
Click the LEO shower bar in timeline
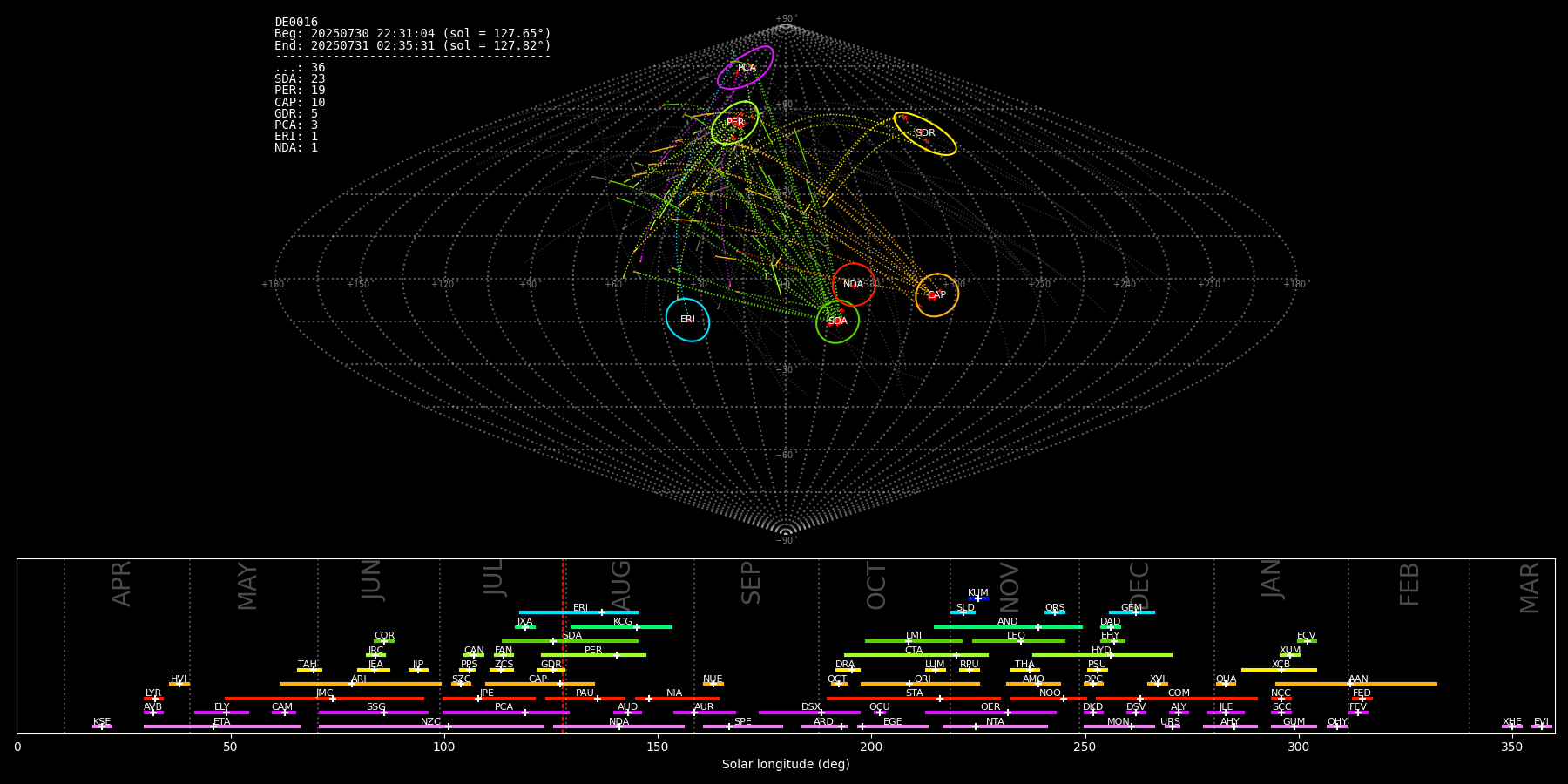click(1018, 641)
